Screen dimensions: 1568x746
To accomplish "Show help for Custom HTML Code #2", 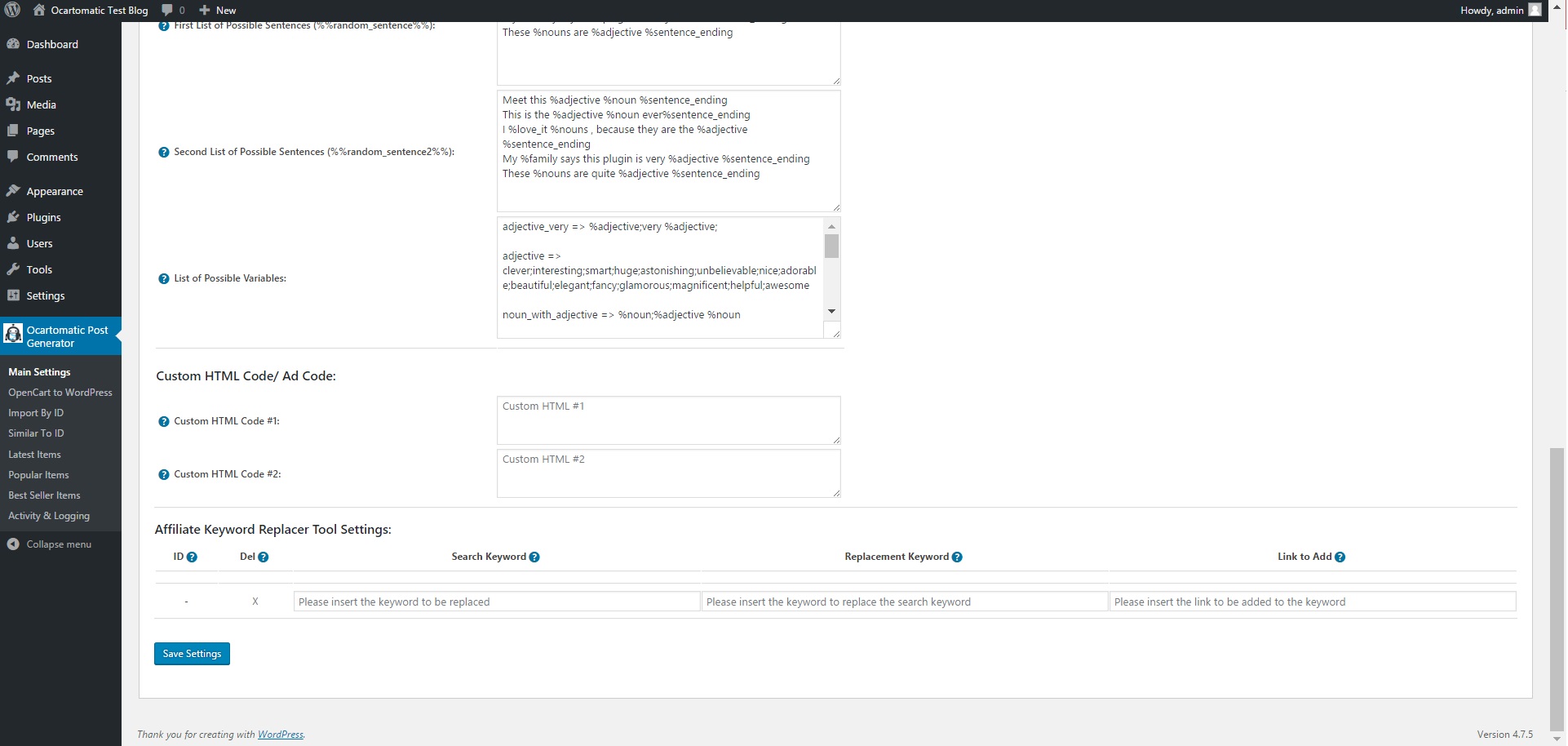I will 163,475.
